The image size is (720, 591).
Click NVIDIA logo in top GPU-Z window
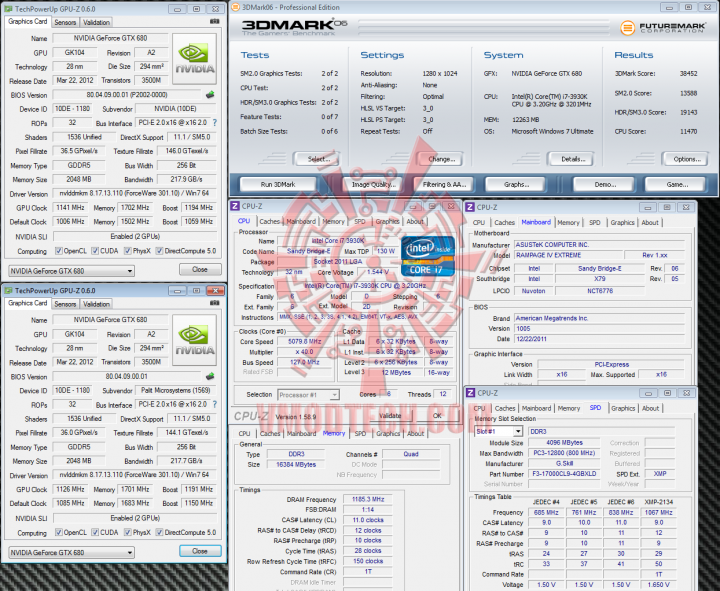195,58
